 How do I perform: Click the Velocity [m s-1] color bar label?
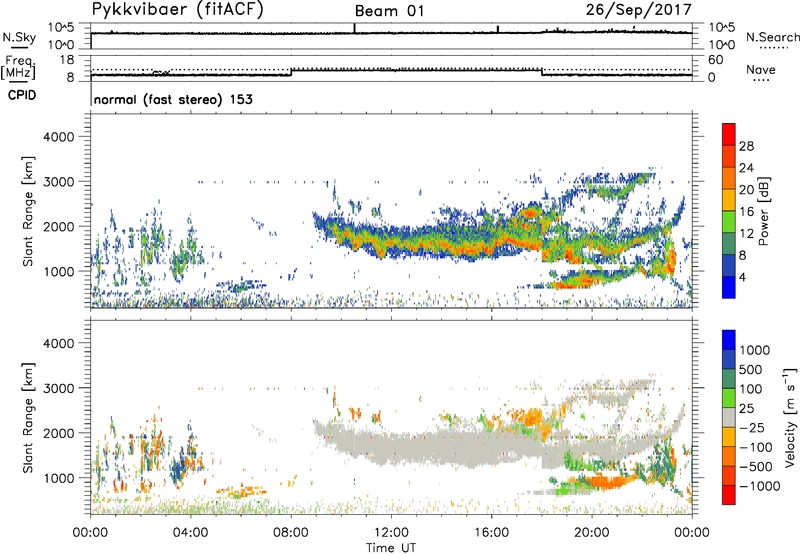click(790, 417)
